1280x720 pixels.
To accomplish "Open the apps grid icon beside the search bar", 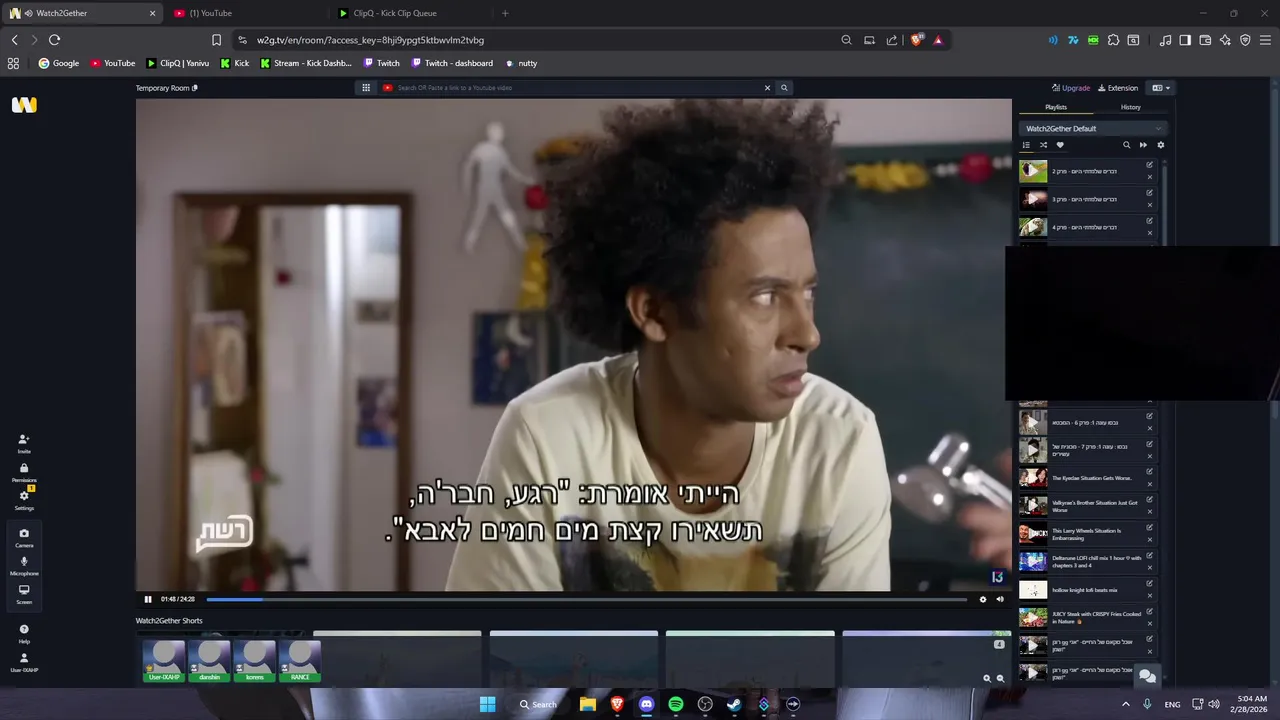I will (366, 88).
